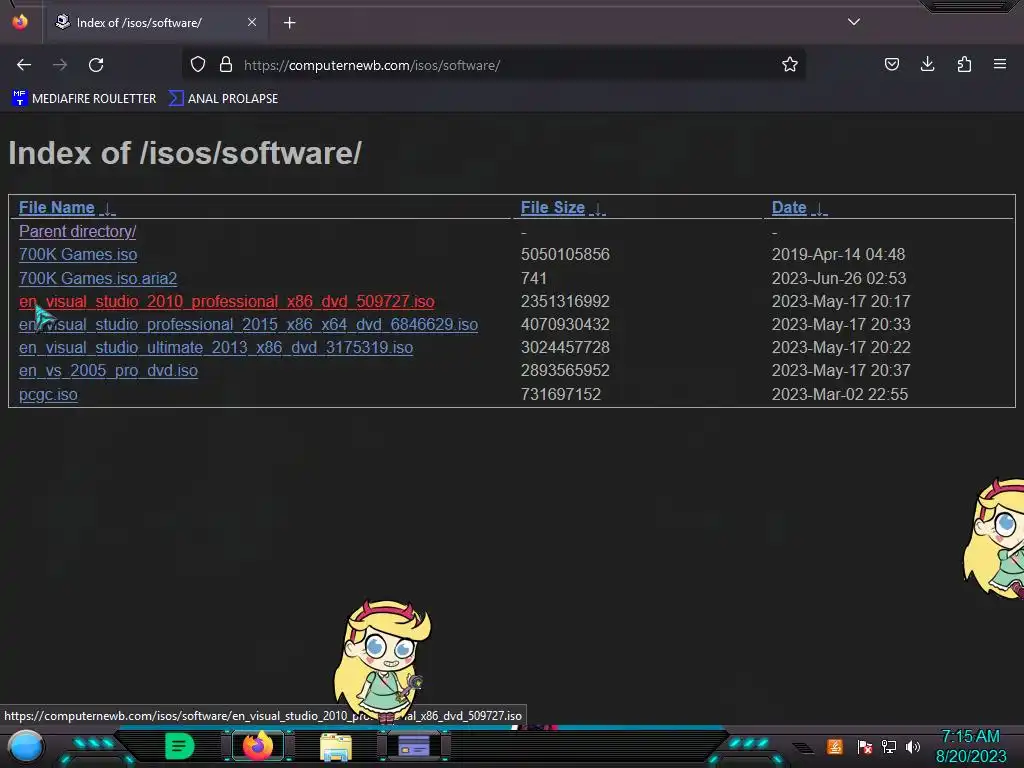Click the File Size descending arrow
This screenshot has height=768, width=1024.
pos(598,209)
